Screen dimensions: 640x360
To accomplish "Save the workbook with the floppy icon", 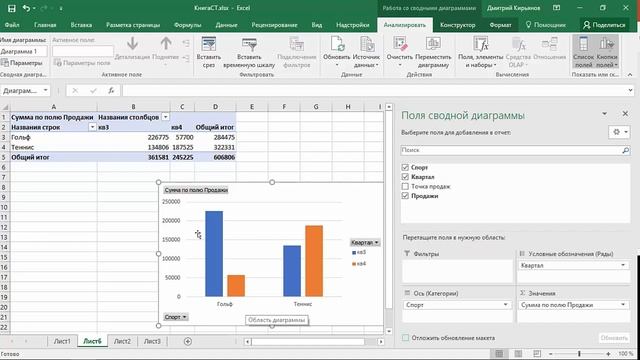I will [x=12, y=8].
